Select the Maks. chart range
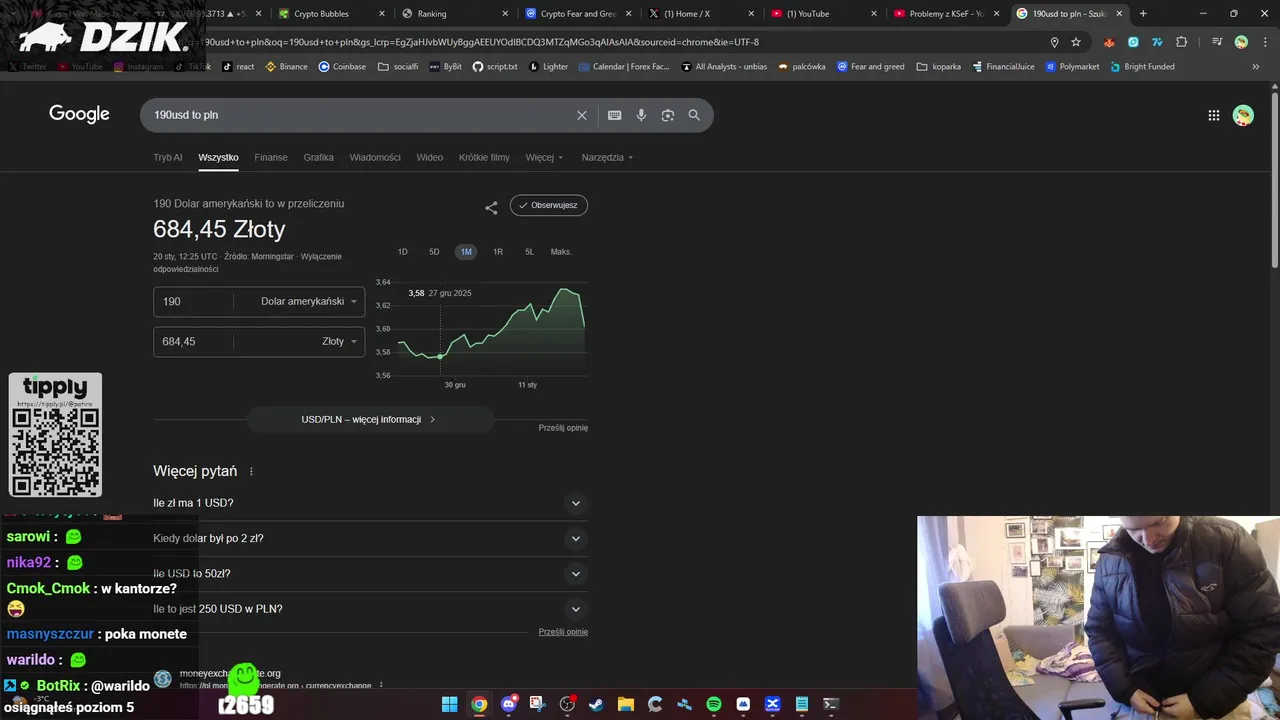Image resolution: width=1280 pixels, height=720 pixels. [x=561, y=252]
